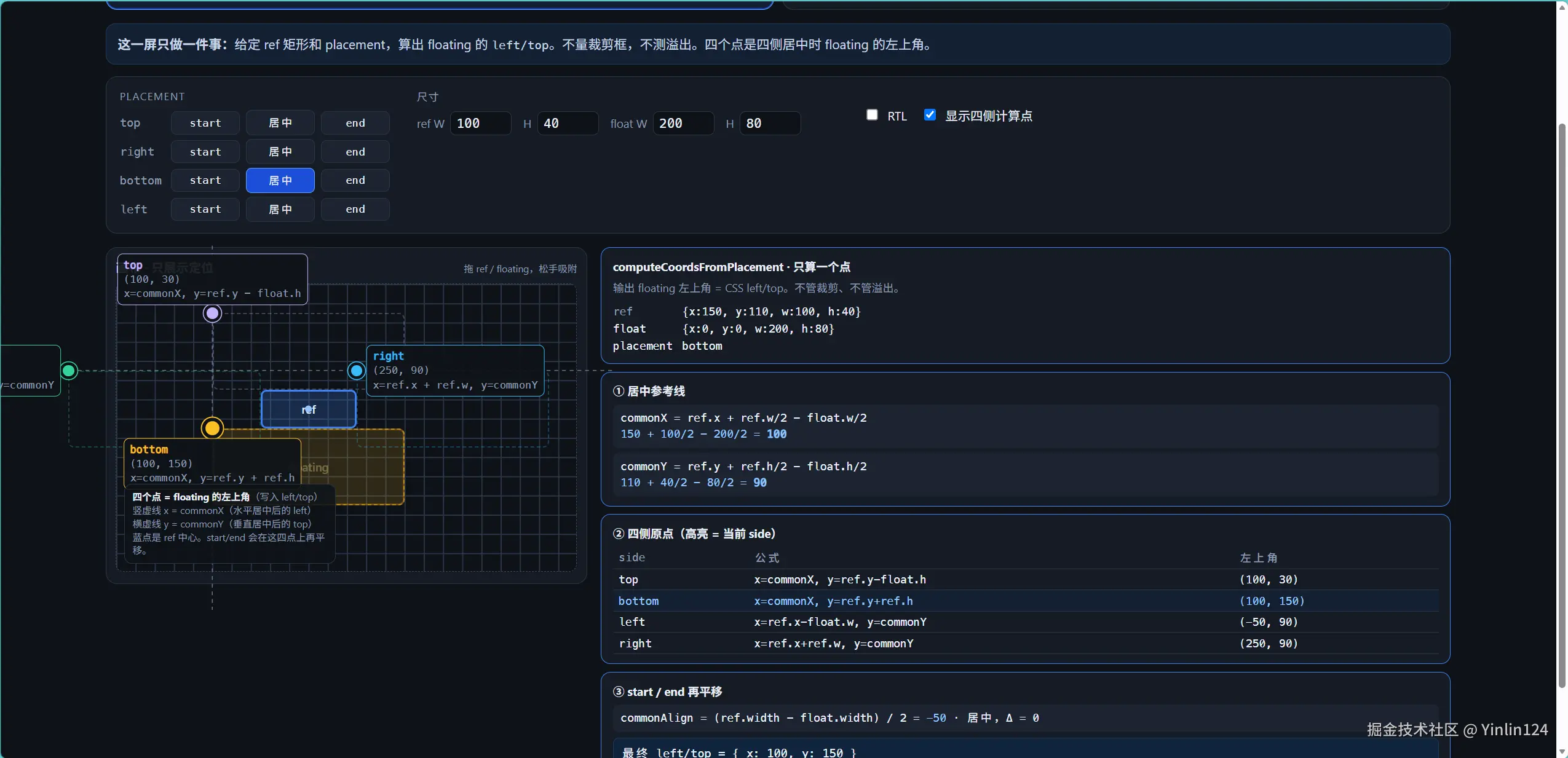Click the green left anchor point
The height and width of the screenshot is (758, 1568).
click(x=69, y=371)
